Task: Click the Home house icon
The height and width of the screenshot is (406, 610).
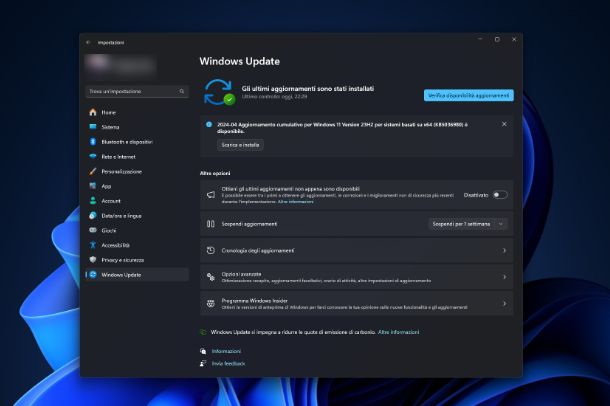Action: (93, 112)
